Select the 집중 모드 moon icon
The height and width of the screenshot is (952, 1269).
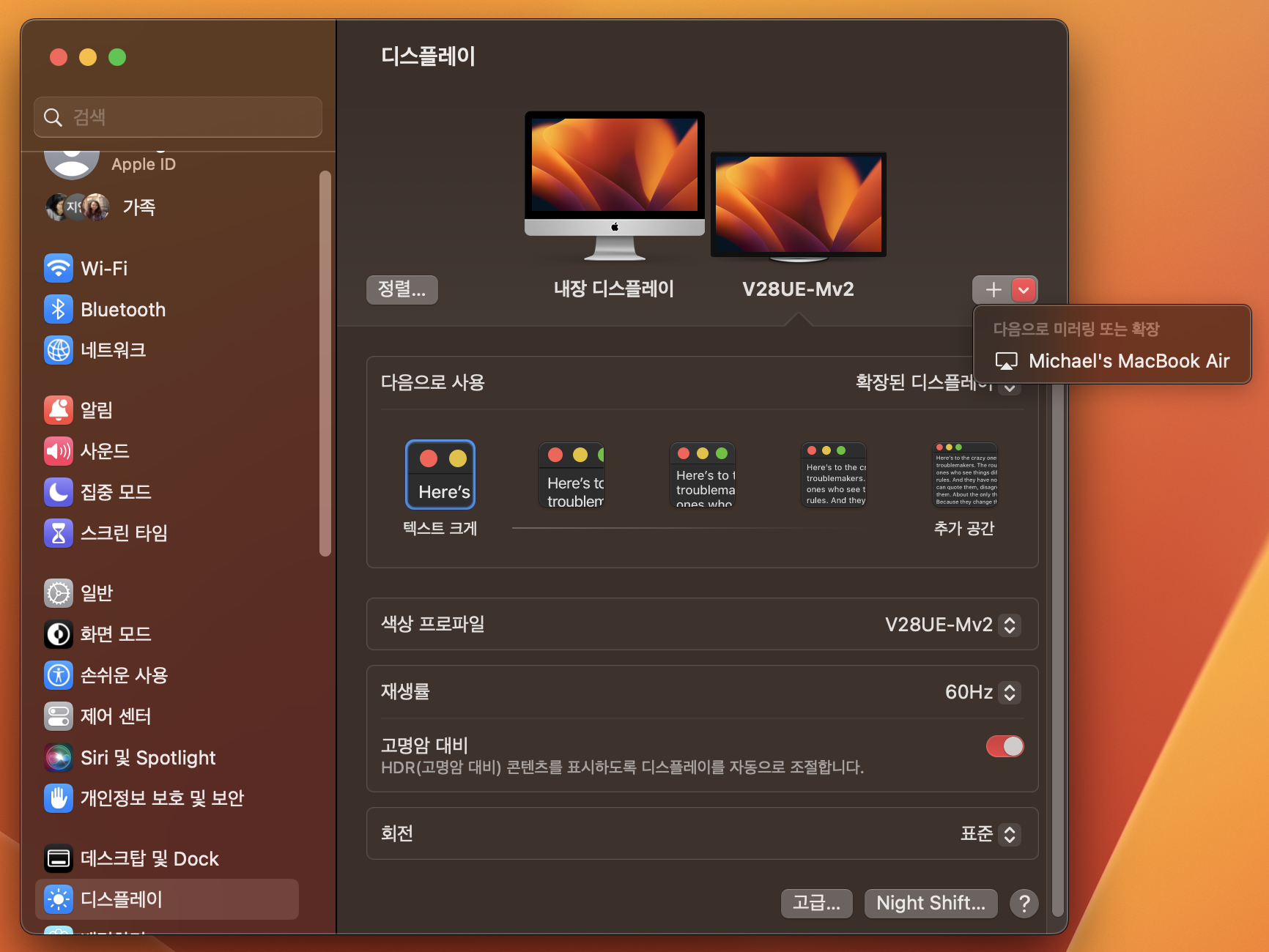[x=59, y=491]
